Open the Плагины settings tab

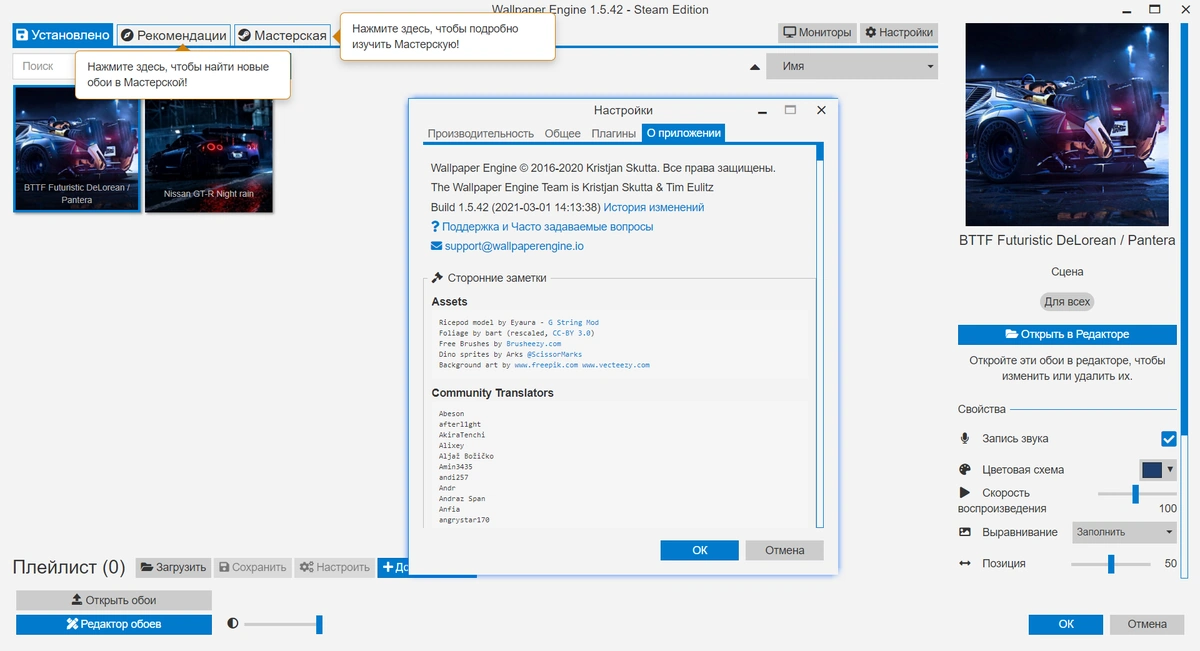614,133
